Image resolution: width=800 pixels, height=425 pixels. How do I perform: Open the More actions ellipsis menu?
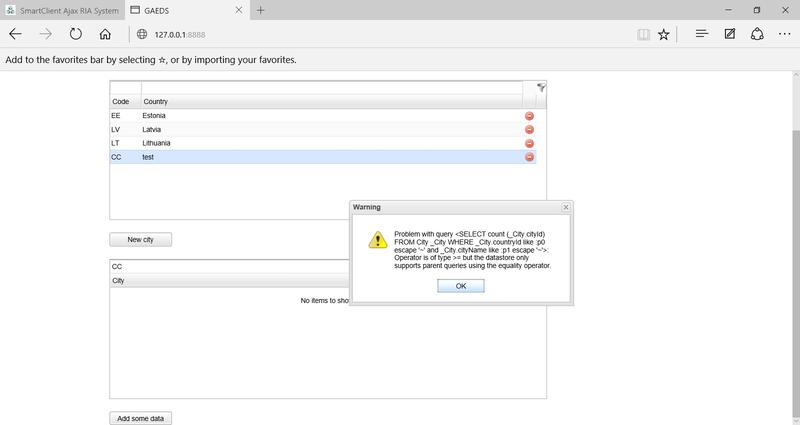(x=785, y=34)
